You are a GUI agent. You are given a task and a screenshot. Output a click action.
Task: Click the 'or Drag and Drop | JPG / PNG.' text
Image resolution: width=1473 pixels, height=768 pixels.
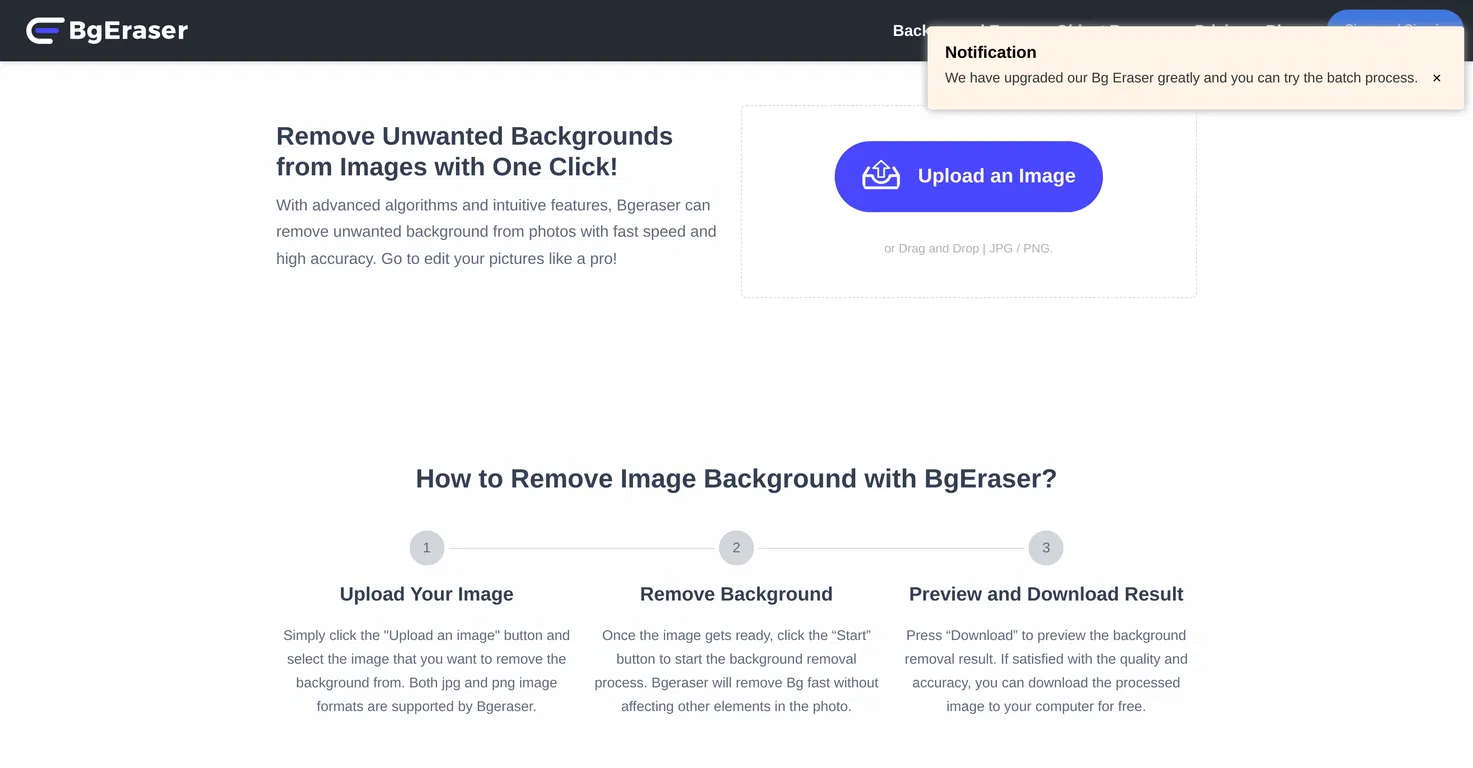tap(968, 248)
